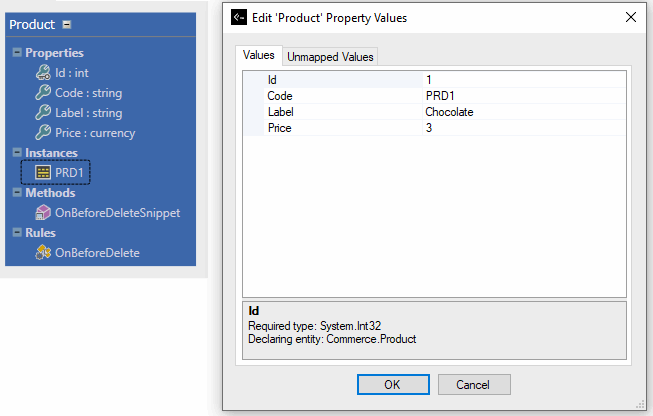Click the wrench icon next to Label

click(43, 113)
